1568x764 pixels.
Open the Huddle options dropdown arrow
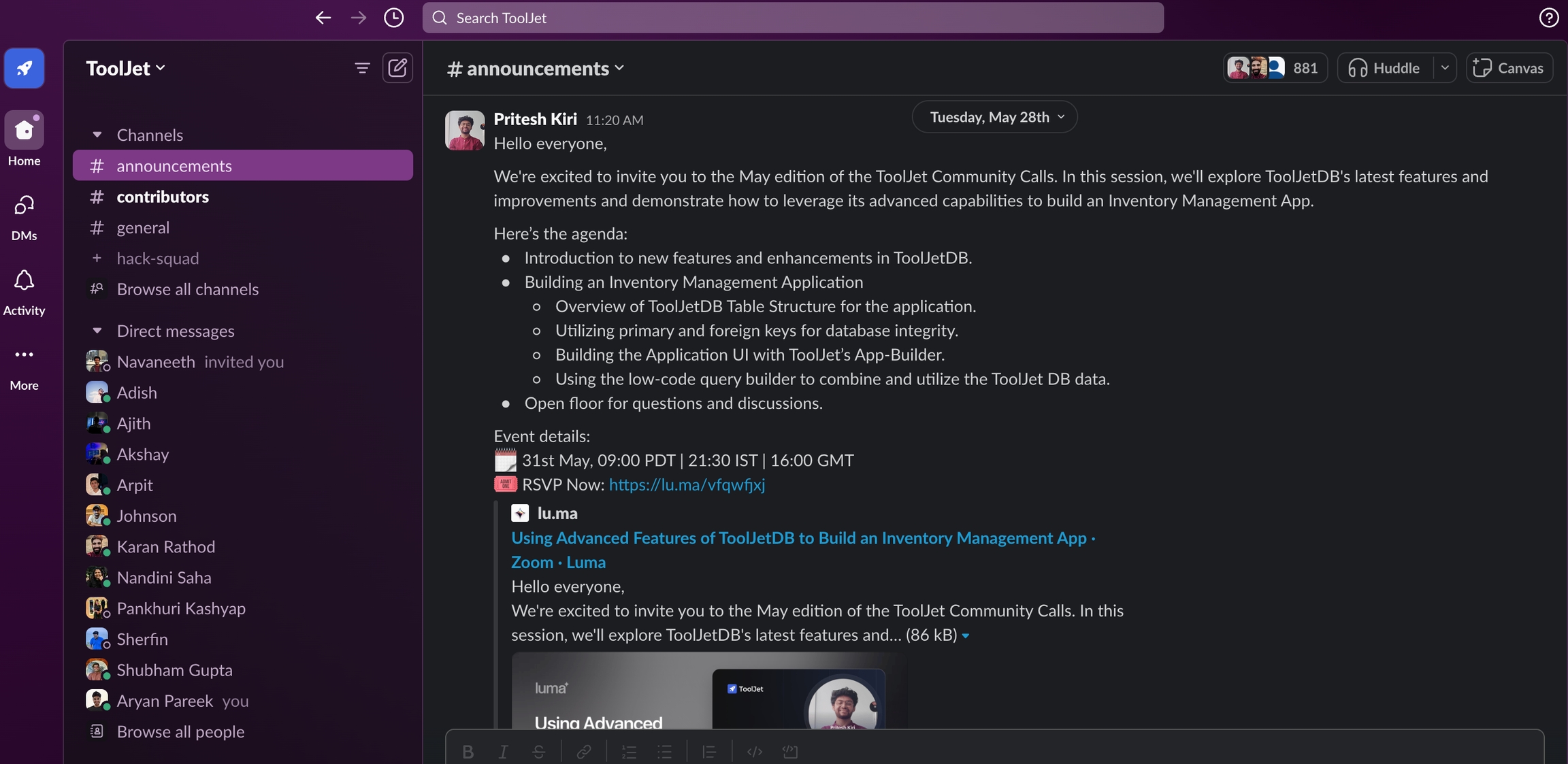[x=1444, y=68]
